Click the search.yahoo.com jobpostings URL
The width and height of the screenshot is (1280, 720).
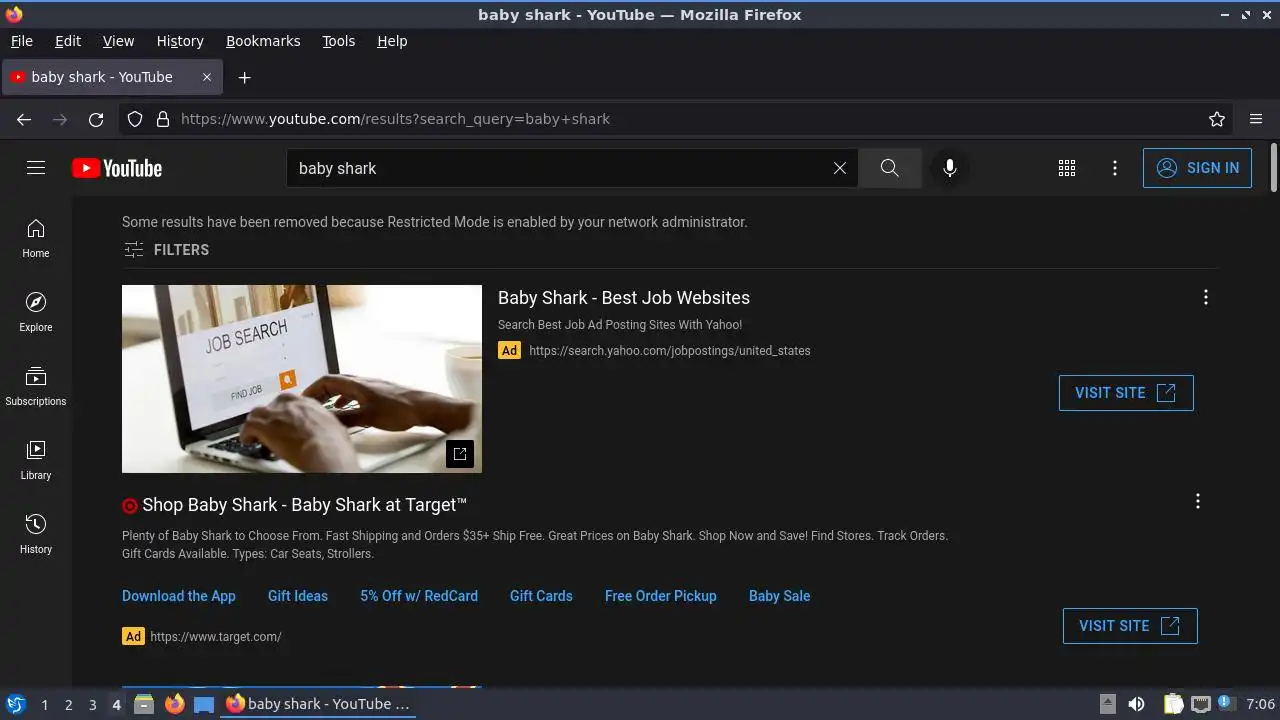tap(670, 351)
